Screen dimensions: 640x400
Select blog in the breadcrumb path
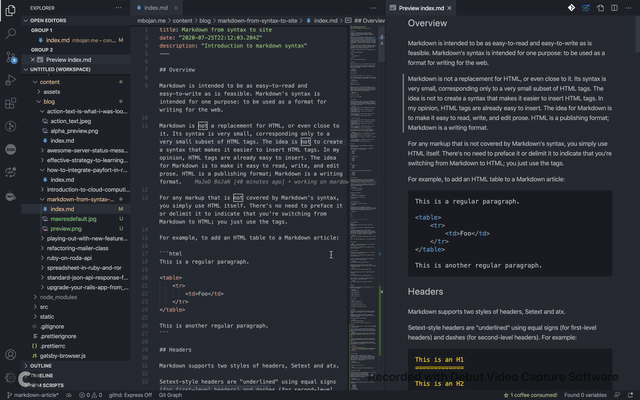[205, 20]
